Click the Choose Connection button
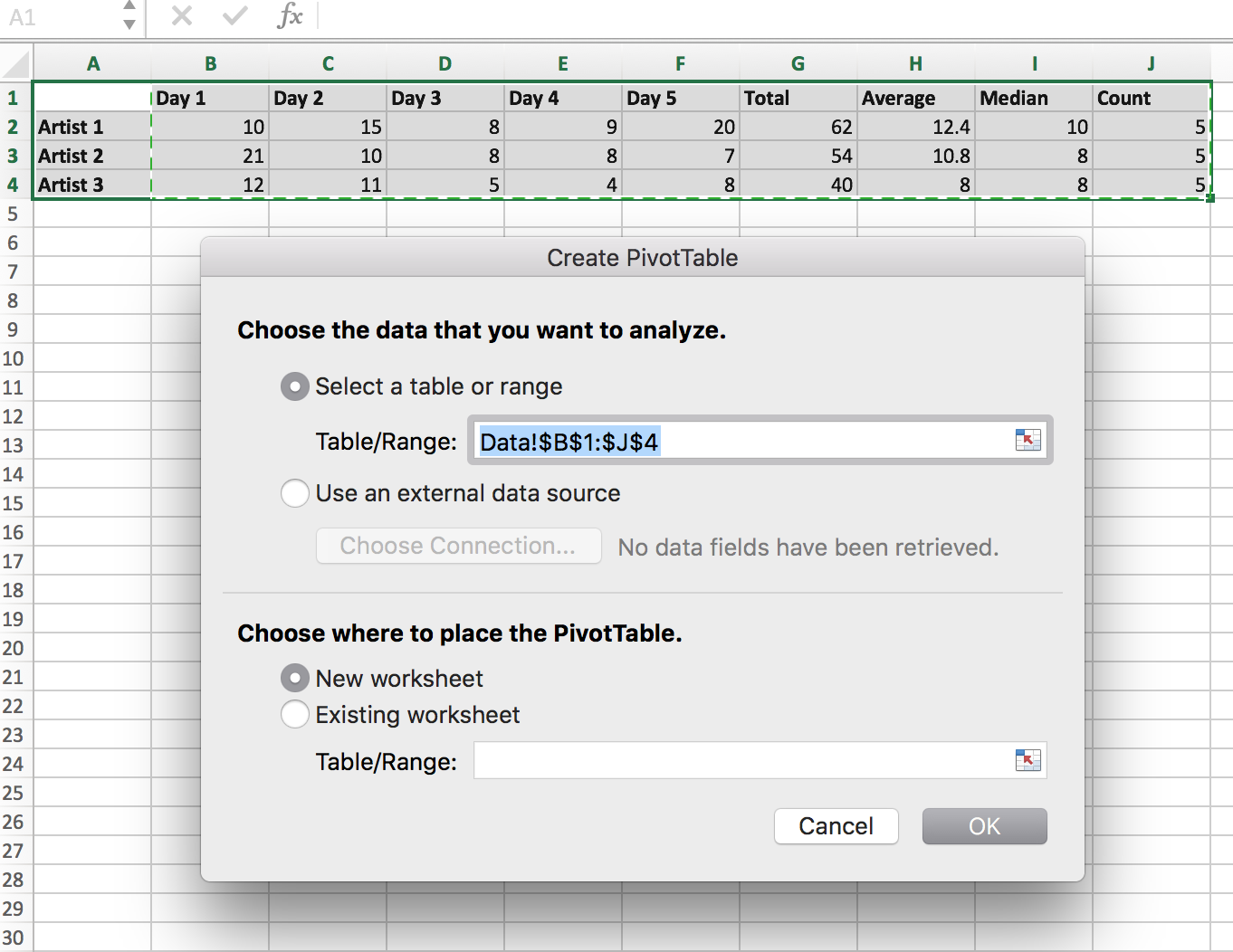 (458, 546)
